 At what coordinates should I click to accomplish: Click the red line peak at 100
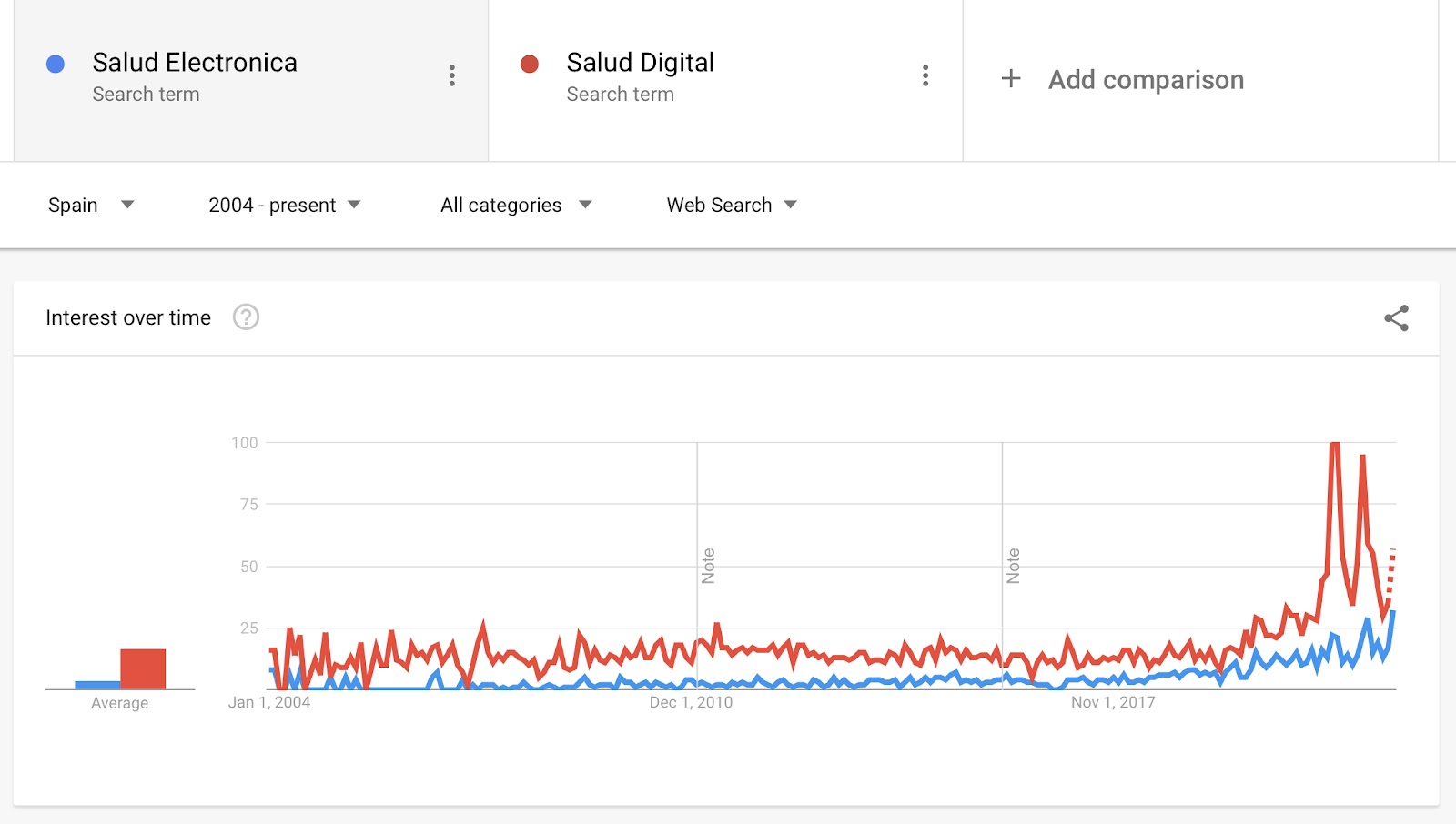[1335, 444]
